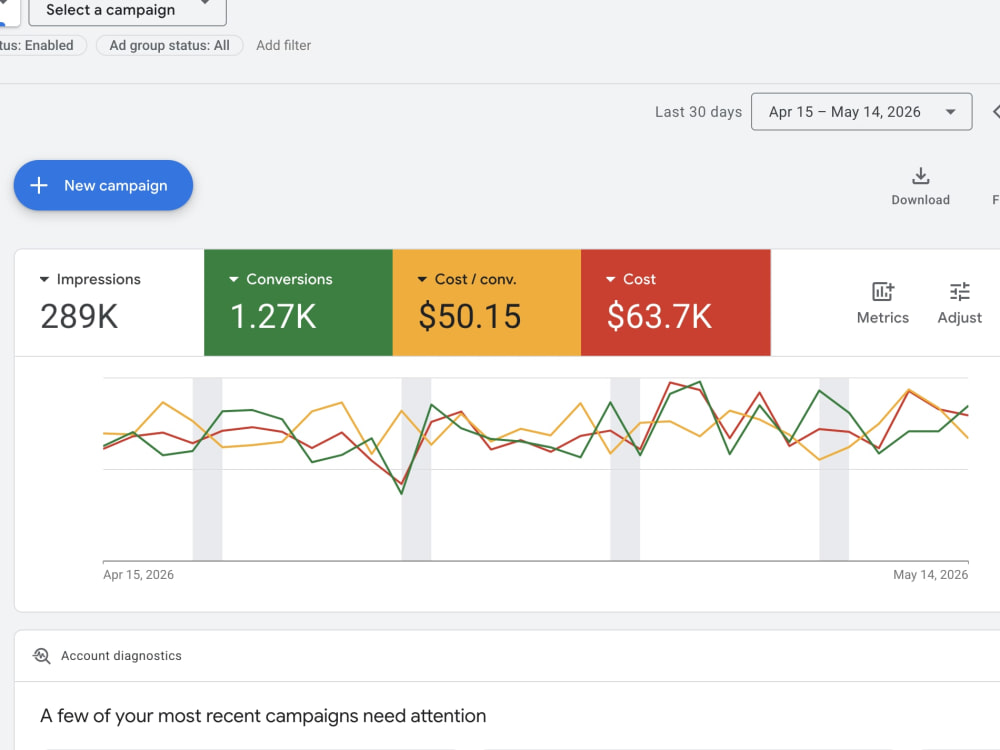Open the Apr 15 – May 14, 2026 date range dropdown

(x=862, y=112)
